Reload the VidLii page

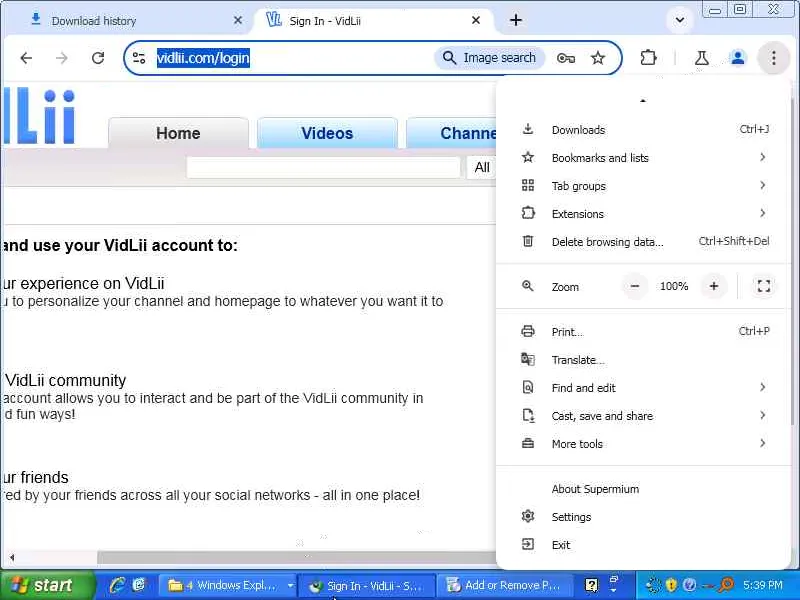pyautogui.click(x=98, y=58)
